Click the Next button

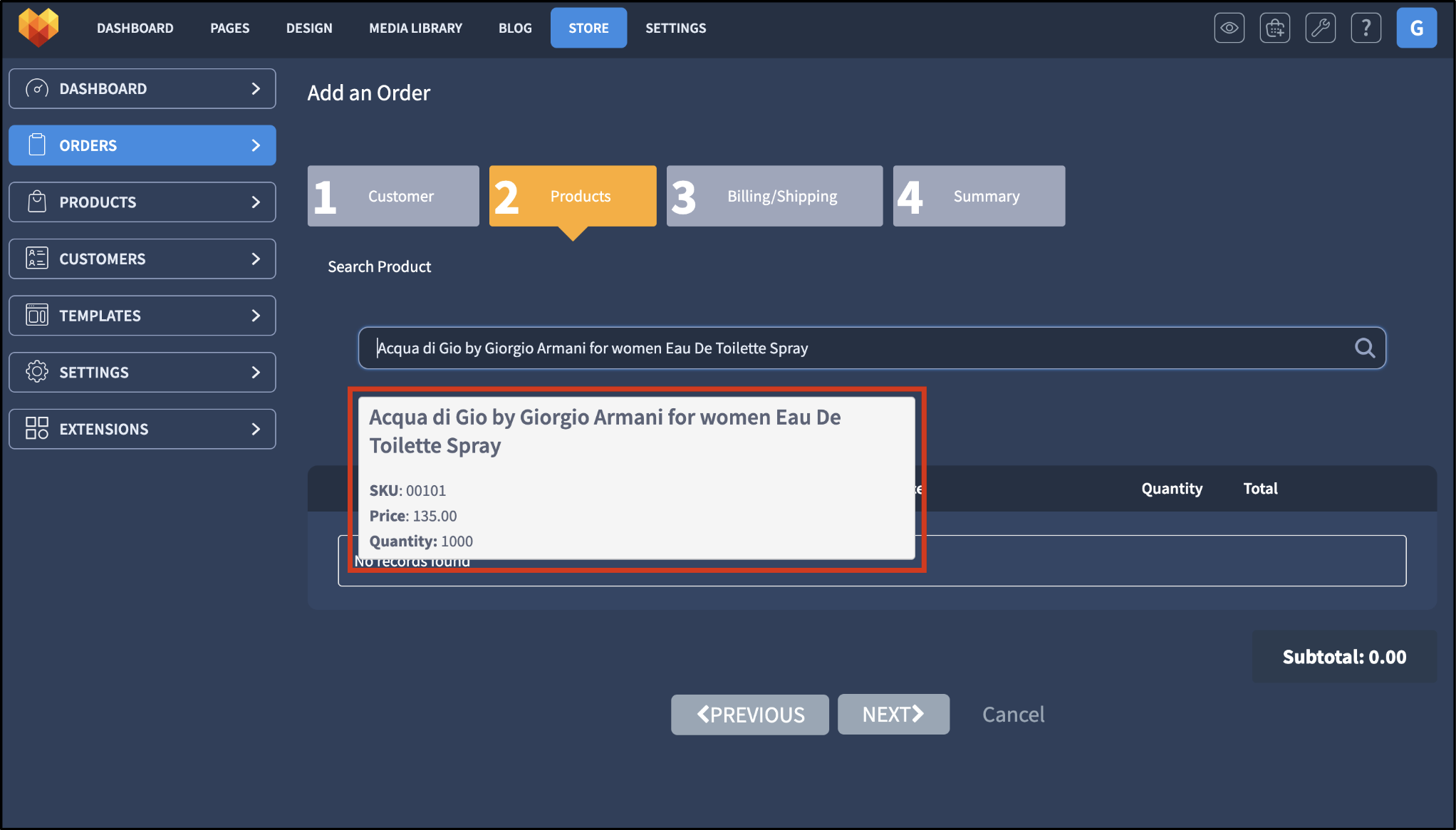[893, 714]
